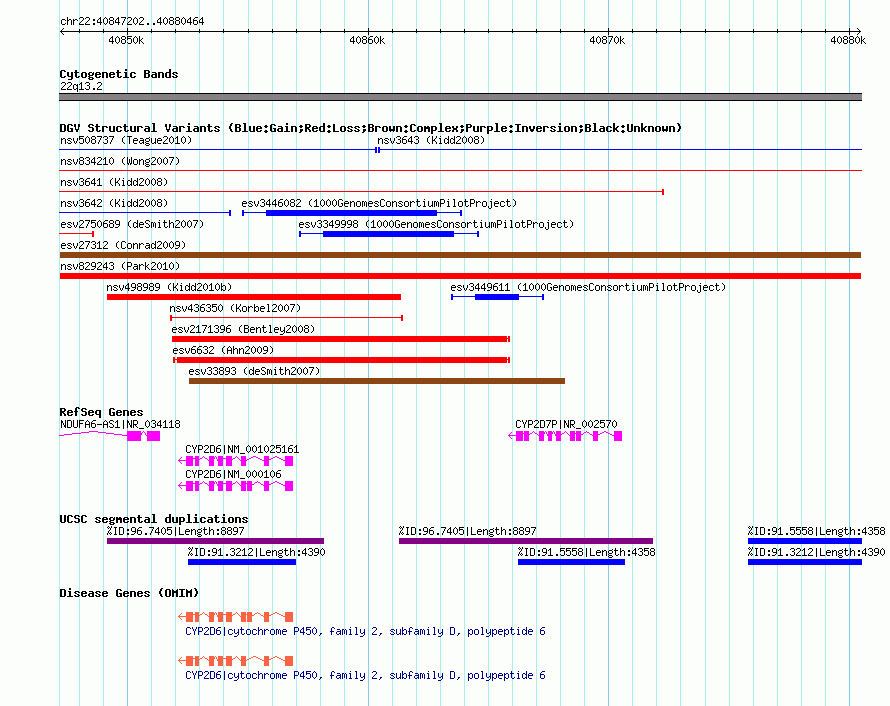Select purple 96.7405 duplication bar near 40865k
Image resolution: width=890 pixels, height=706 pixels.
tap(526, 541)
